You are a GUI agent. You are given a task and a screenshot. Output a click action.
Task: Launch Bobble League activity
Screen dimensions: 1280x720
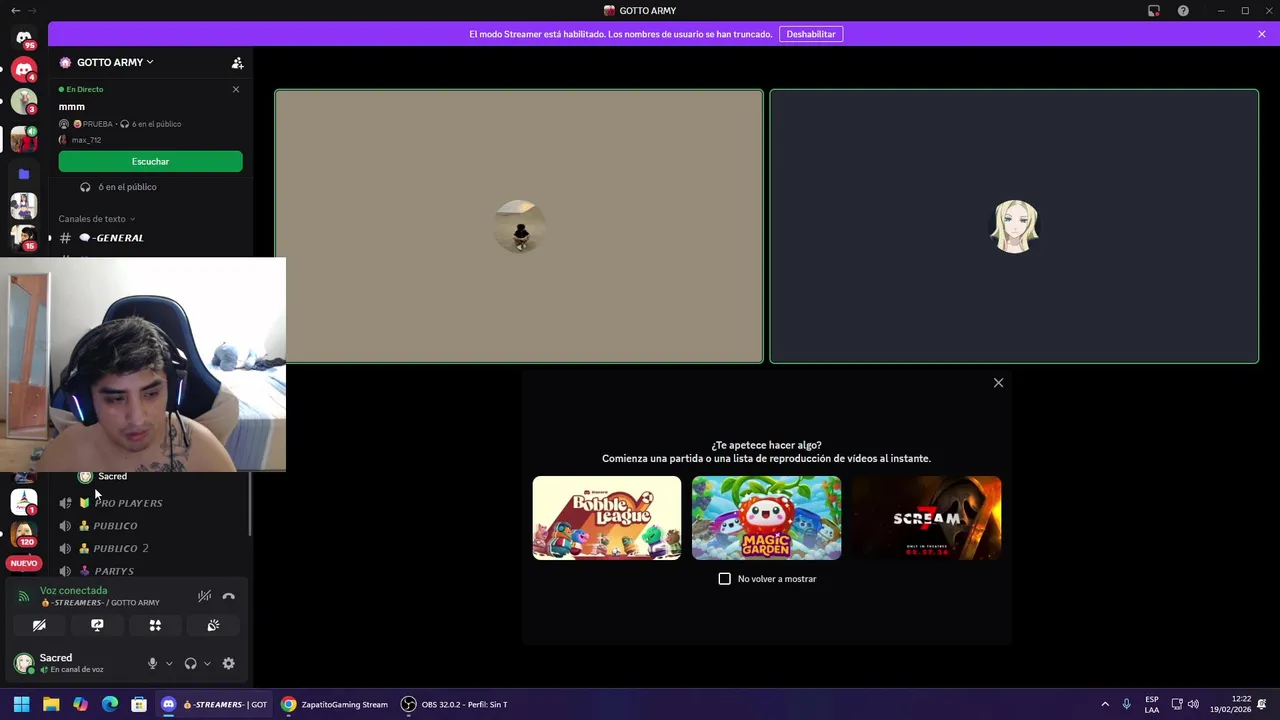[x=607, y=518]
